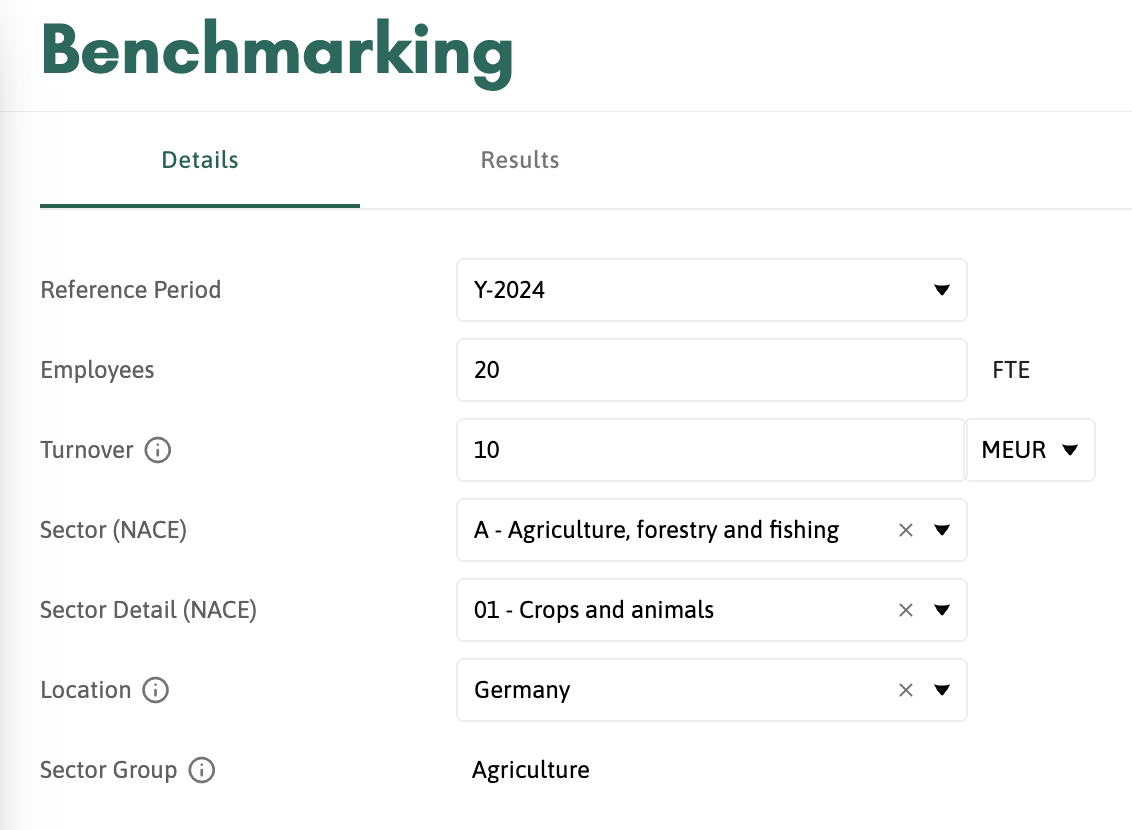The image size is (1132, 830).
Task: Clear the Germany location selection
Action: [906, 690]
